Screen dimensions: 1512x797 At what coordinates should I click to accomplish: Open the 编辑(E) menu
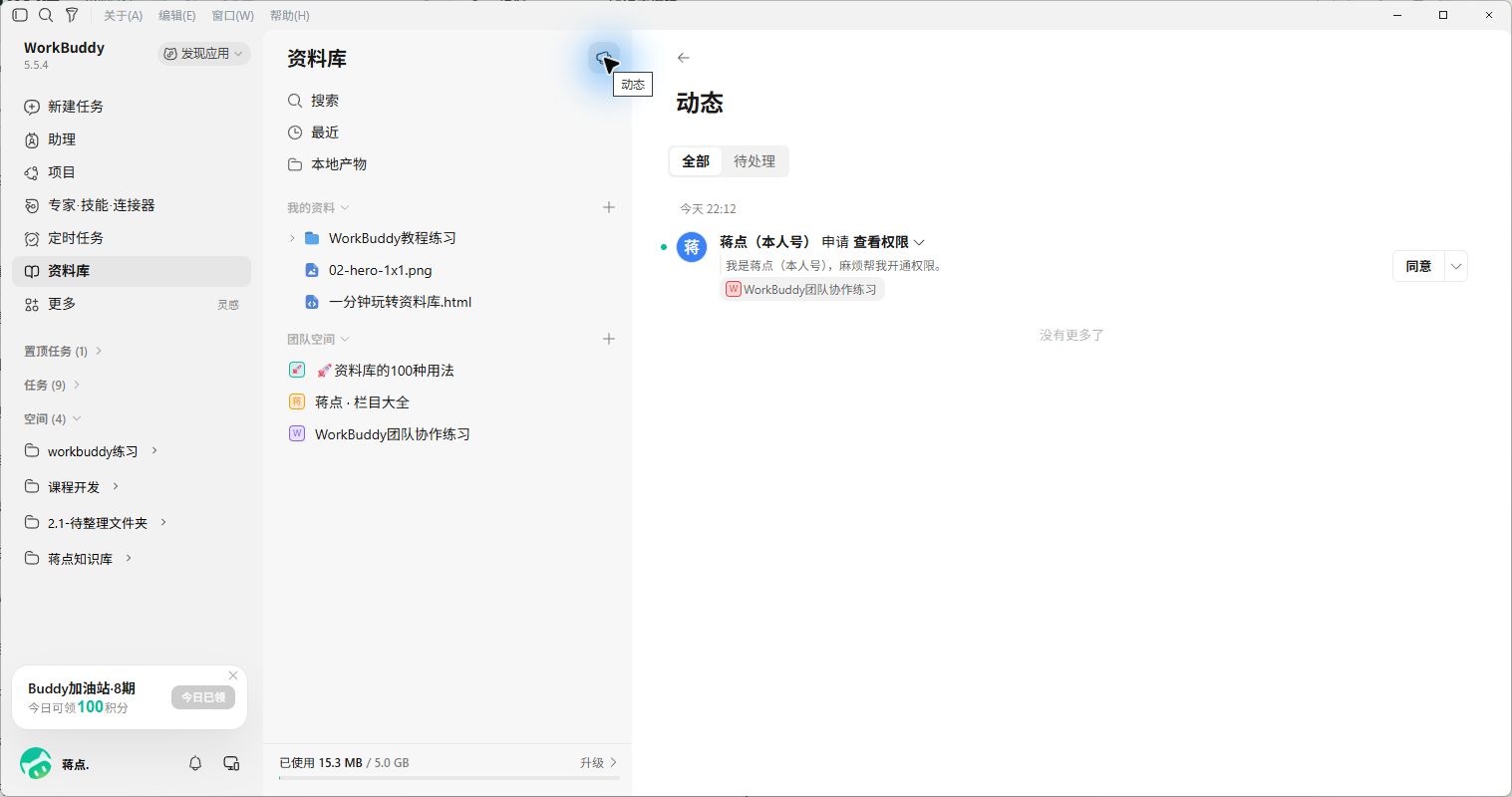click(x=177, y=15)
